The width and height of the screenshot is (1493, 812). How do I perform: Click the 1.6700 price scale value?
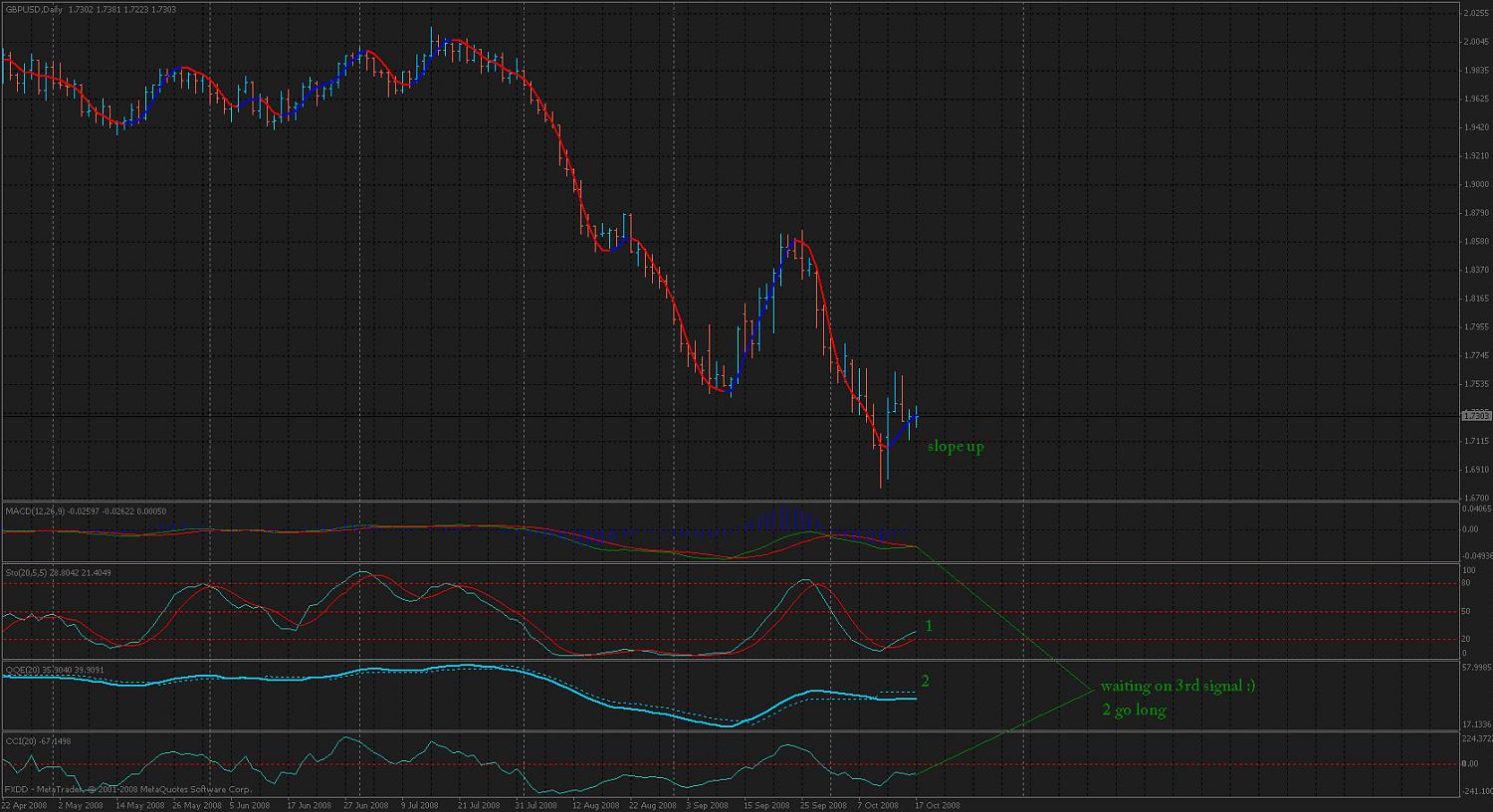(1475, 498)
